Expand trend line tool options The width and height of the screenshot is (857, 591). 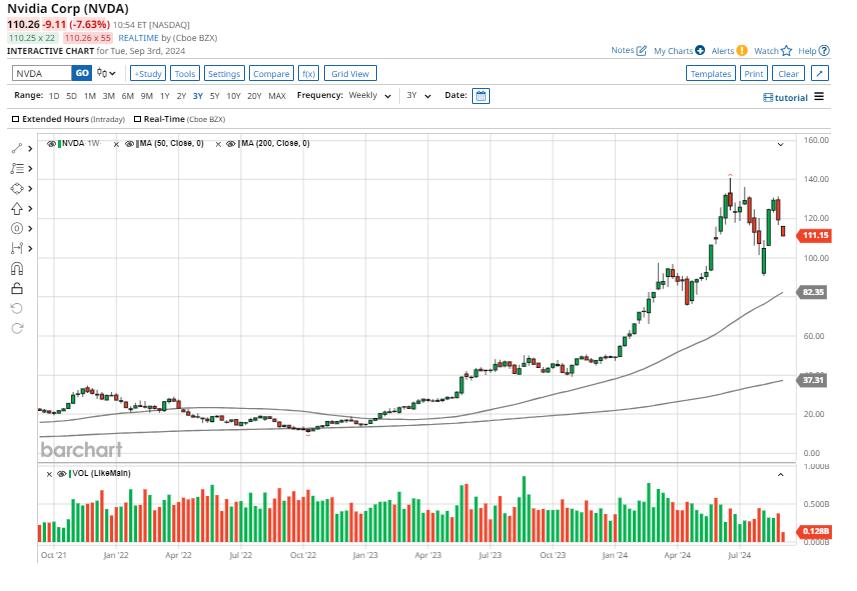(x=30, y=149)
